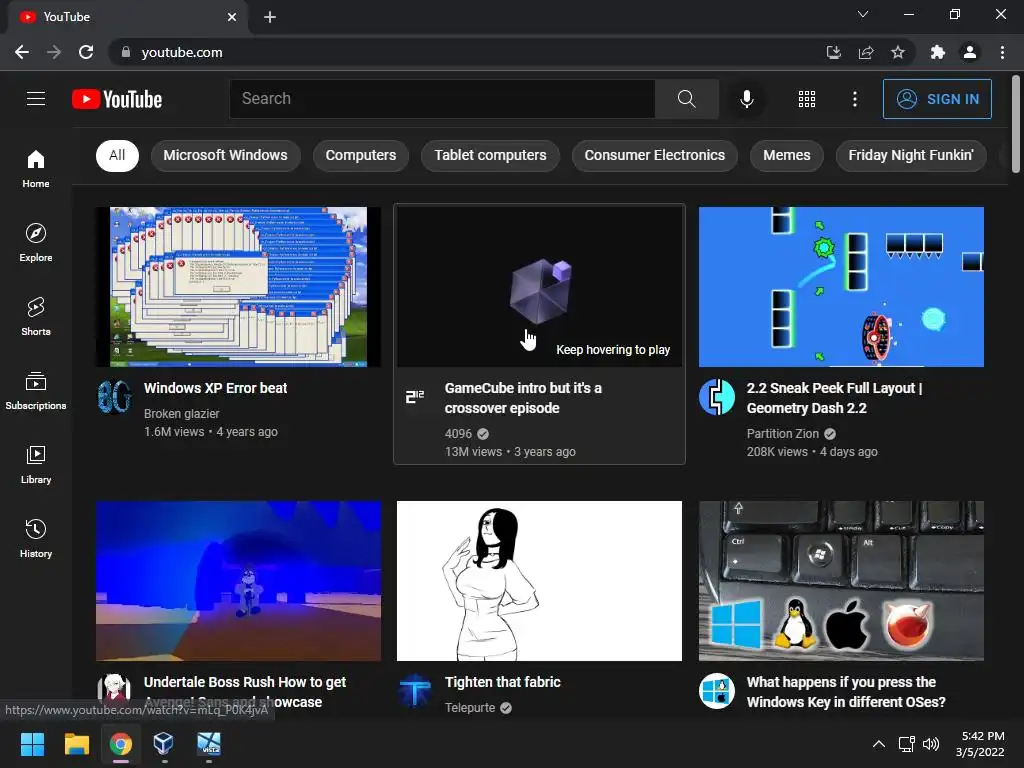The height and width of the screenshot is (768, 1024).
Task: Open Telepurte channel avatar
Action: 415,691
